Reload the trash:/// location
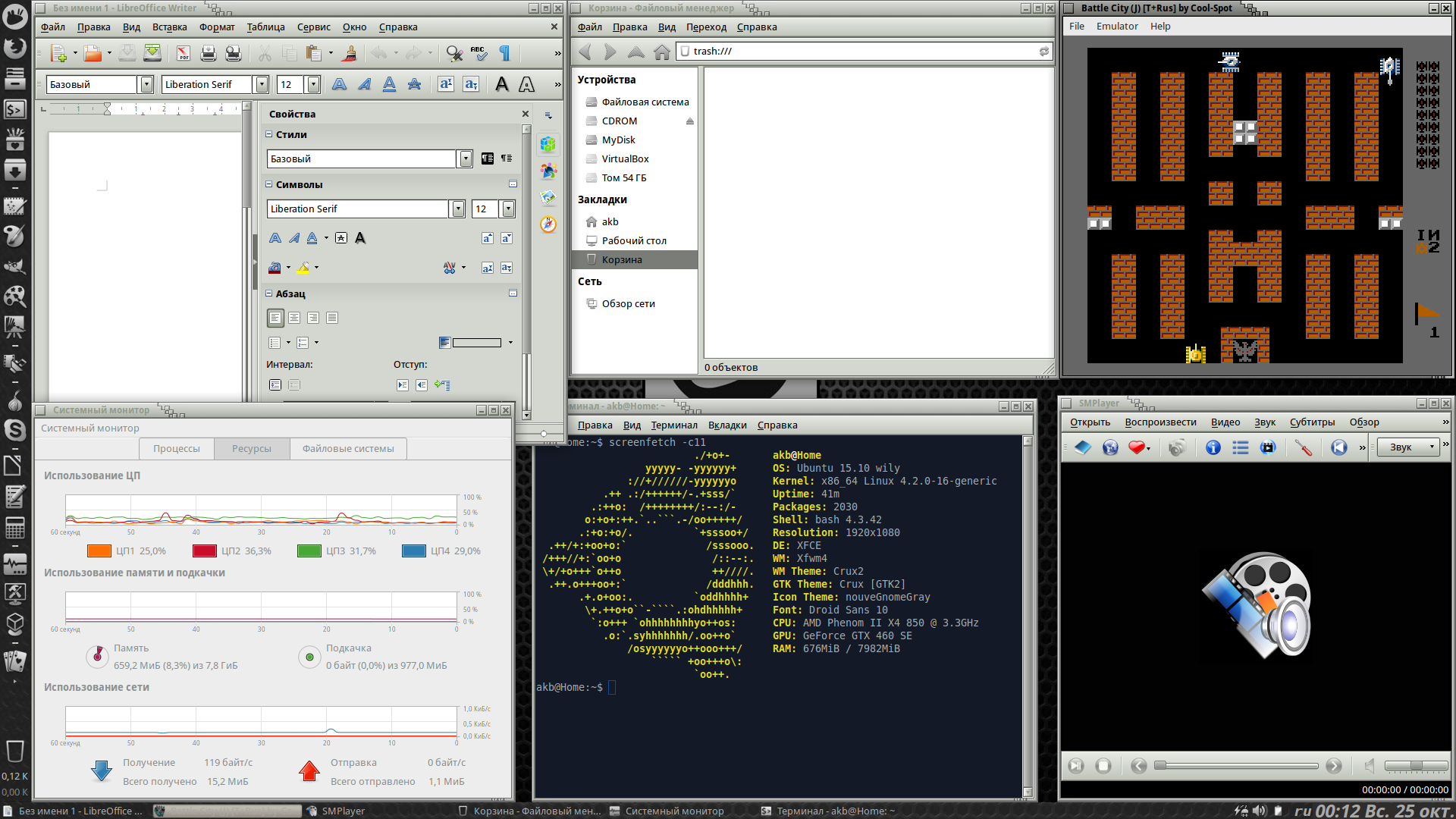This screenshot has width=1456, height=819. click(x=1044, y=52)
